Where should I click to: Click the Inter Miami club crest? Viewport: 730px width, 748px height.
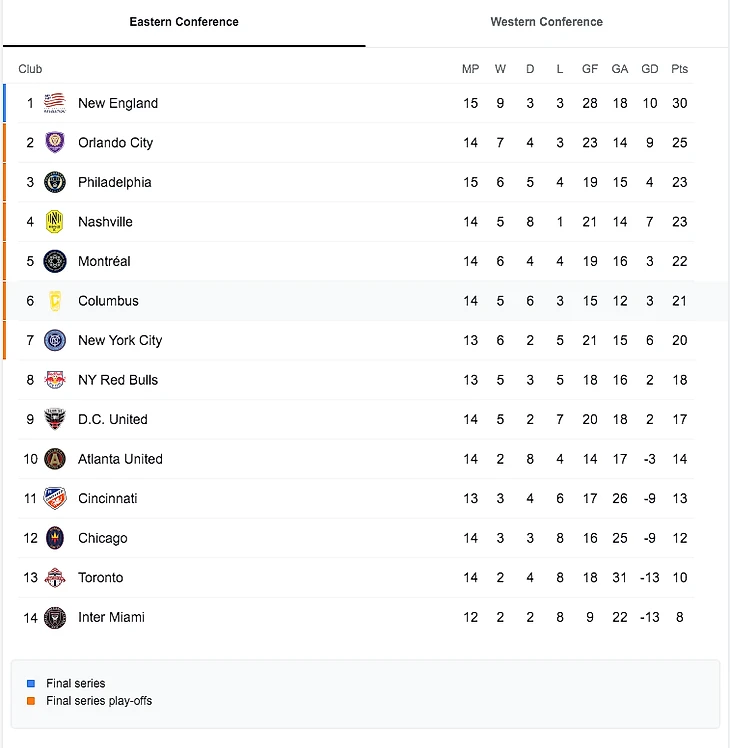click(x=55, y=617)
